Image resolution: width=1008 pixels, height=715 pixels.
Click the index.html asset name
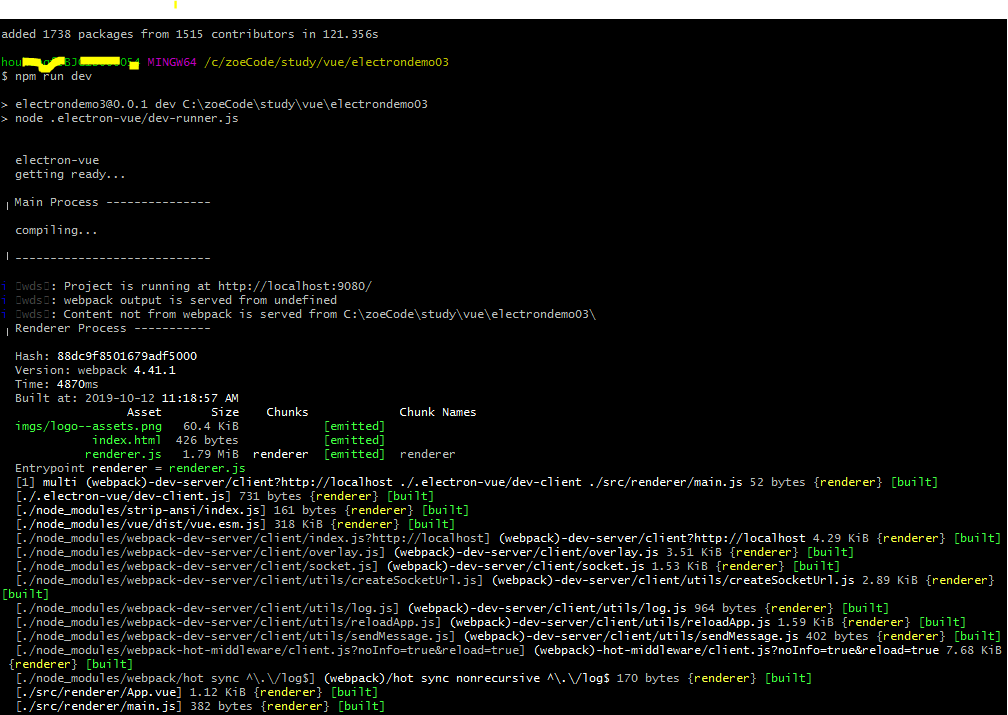(127, 440)
